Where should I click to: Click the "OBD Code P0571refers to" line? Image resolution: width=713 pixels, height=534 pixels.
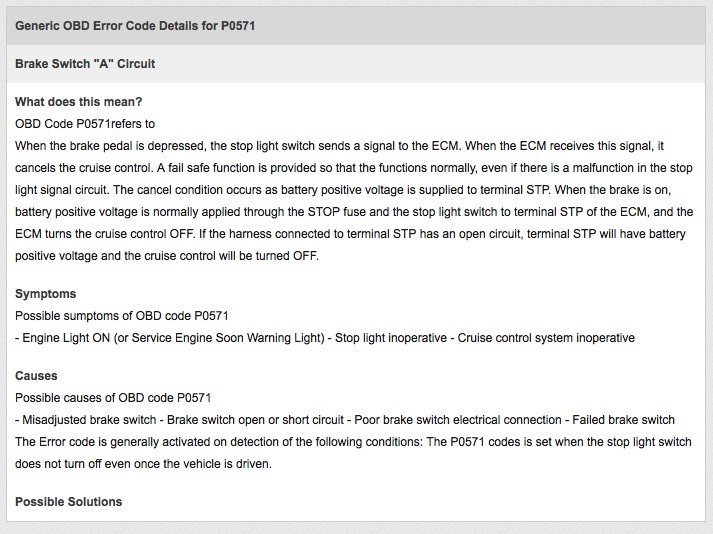click(x=85, y=124)
